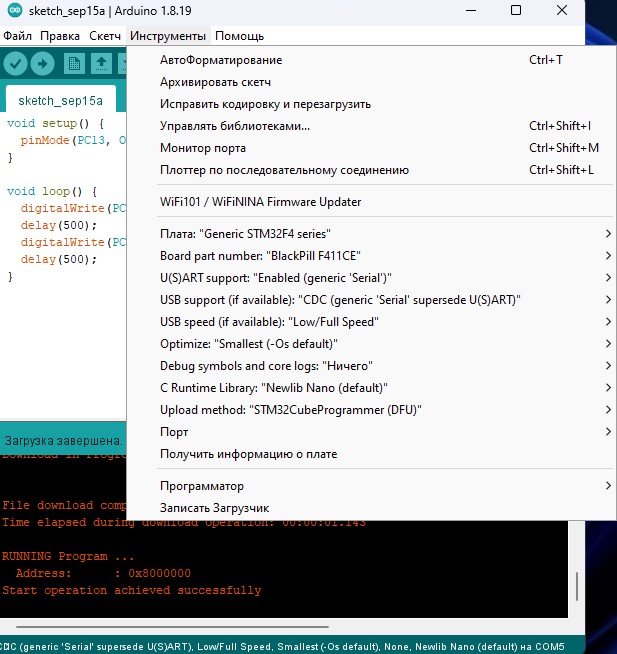Image resolution: width=617 pixels, height=654 pixels.
Task: Click the console vertical scrollbar thumb
Action: pos(577,586)
